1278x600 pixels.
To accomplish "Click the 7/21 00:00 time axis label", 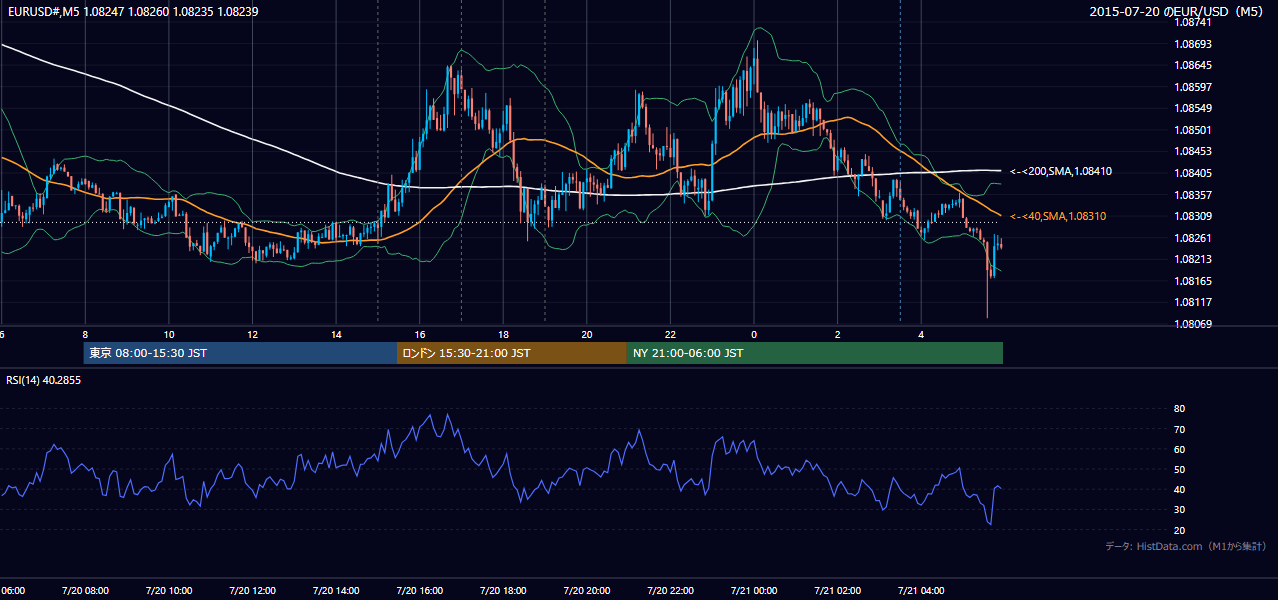I will [x=754, y=591].
